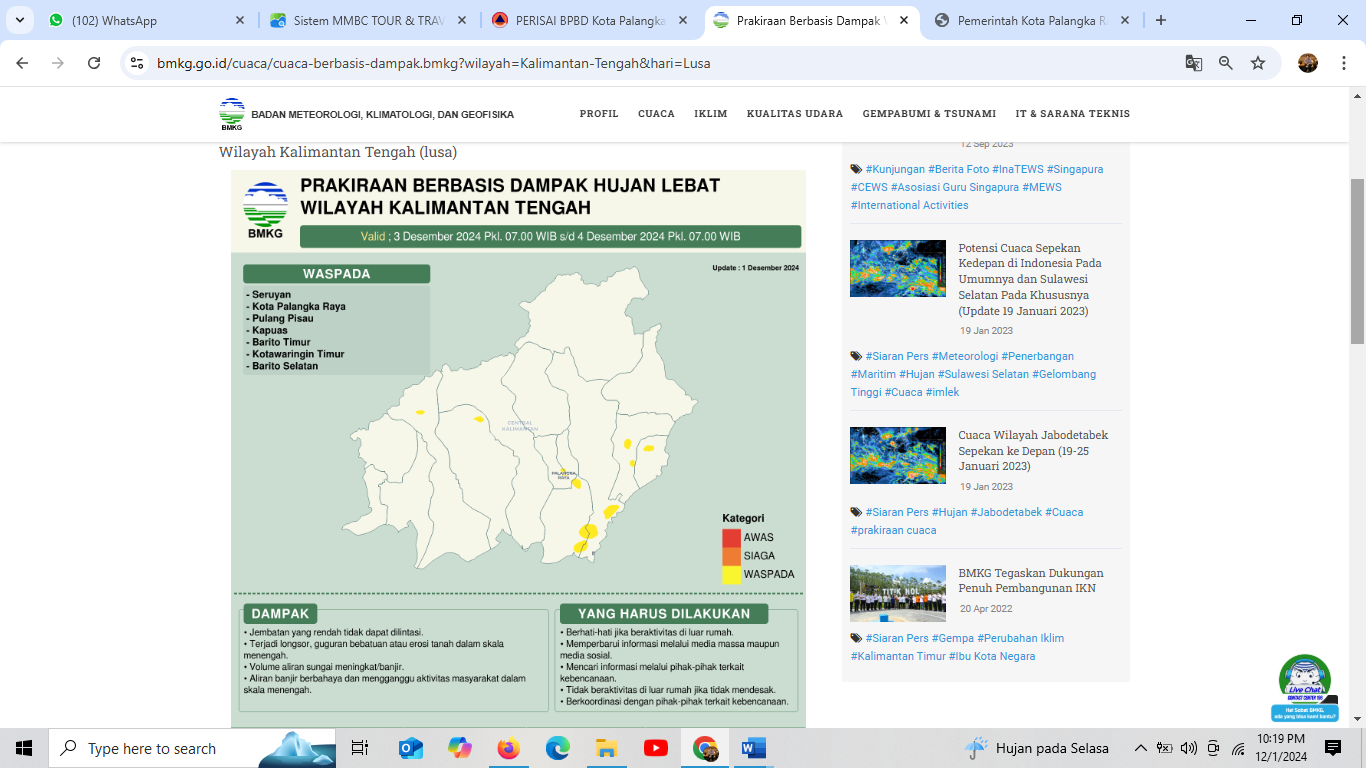Click the #InaTEWS tag

tap(1017, 169)
